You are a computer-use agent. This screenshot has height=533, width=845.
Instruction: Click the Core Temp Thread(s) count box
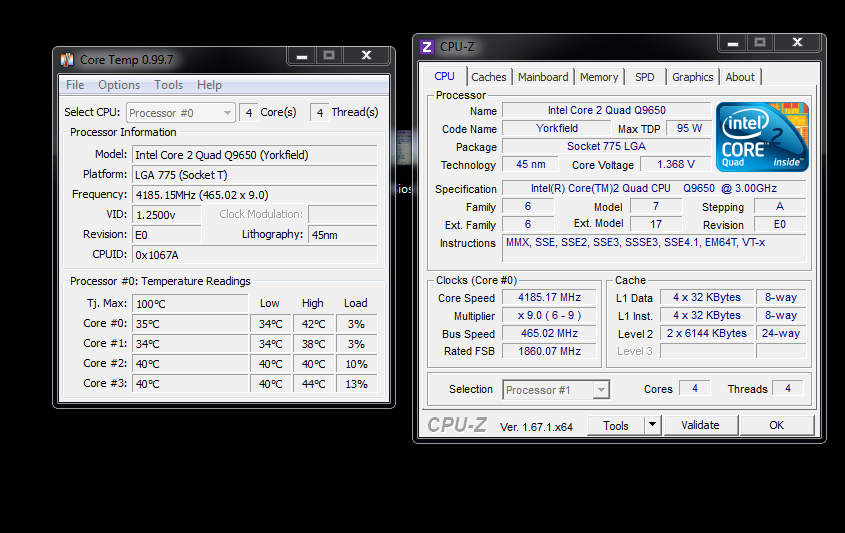[320, 113]
